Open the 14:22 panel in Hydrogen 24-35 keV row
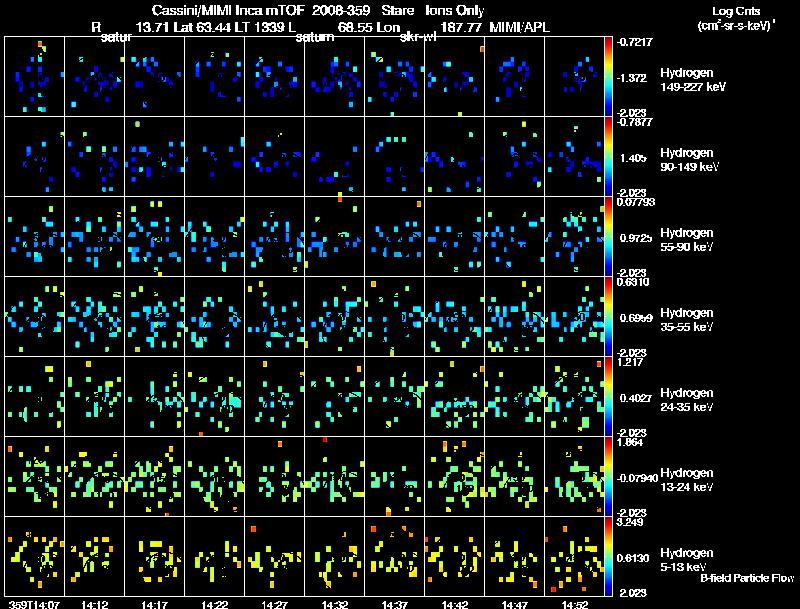800x609 pixels. point(215,397)
